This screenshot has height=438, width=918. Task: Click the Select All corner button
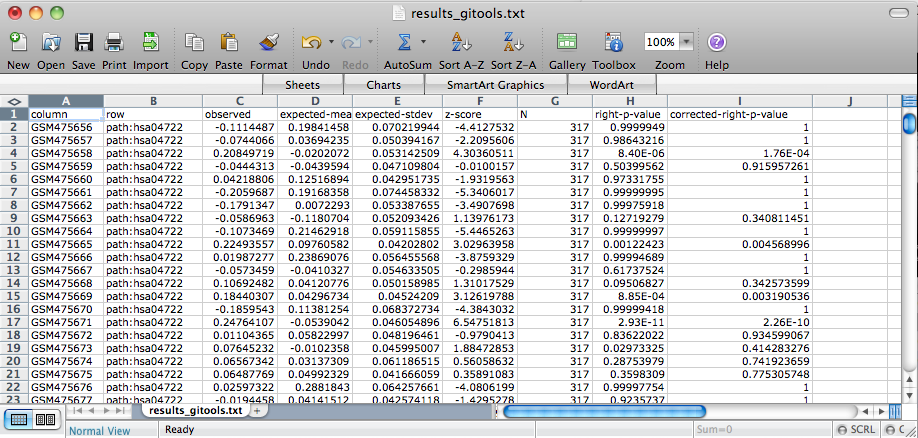point(14,101)
